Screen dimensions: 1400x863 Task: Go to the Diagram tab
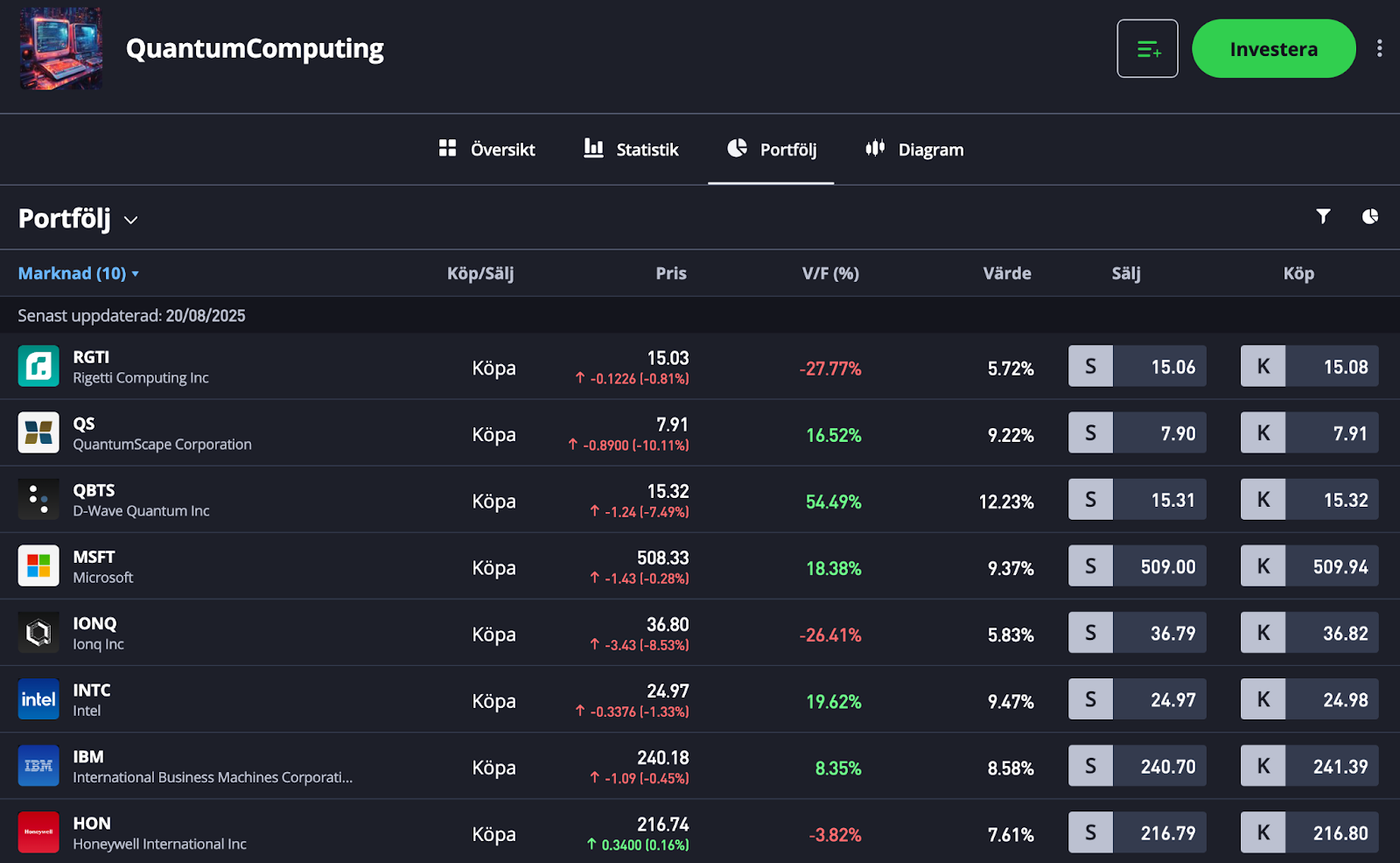tap(914, 150)
